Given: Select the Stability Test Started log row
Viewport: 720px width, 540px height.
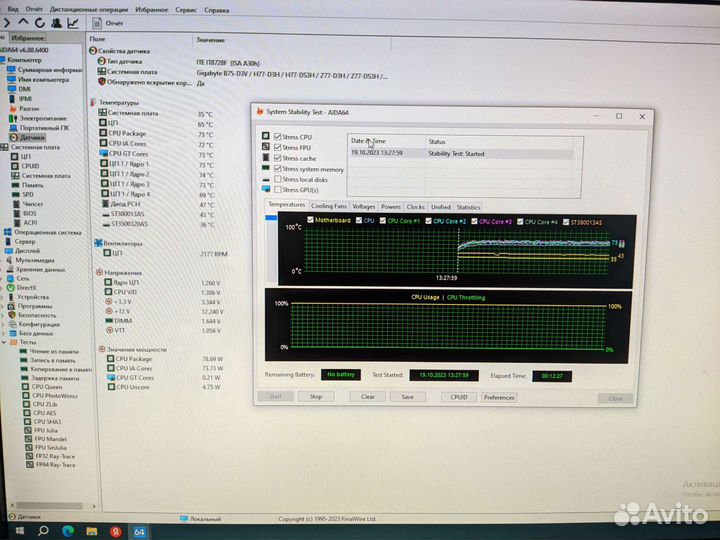Looking at the screenshot, I should click(x=461, y=153).
